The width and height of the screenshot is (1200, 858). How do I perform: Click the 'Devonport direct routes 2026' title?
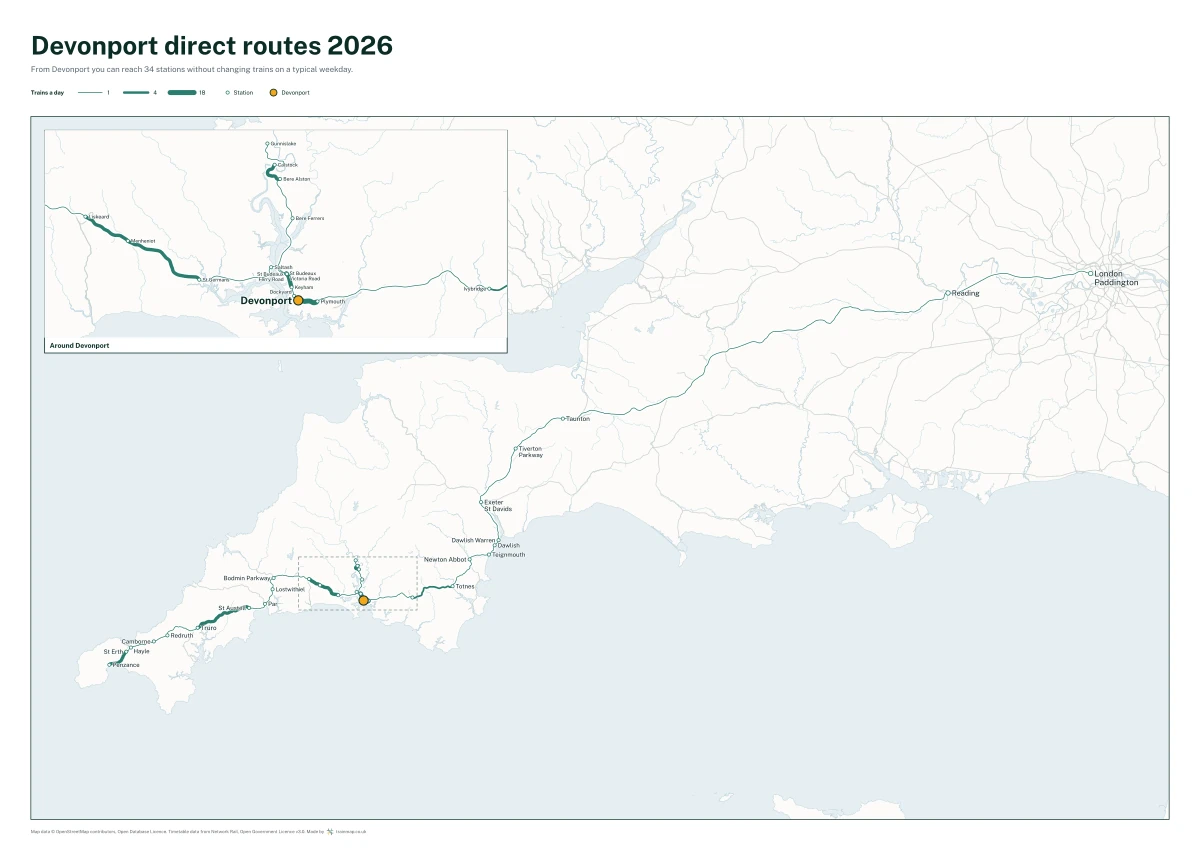212,46
